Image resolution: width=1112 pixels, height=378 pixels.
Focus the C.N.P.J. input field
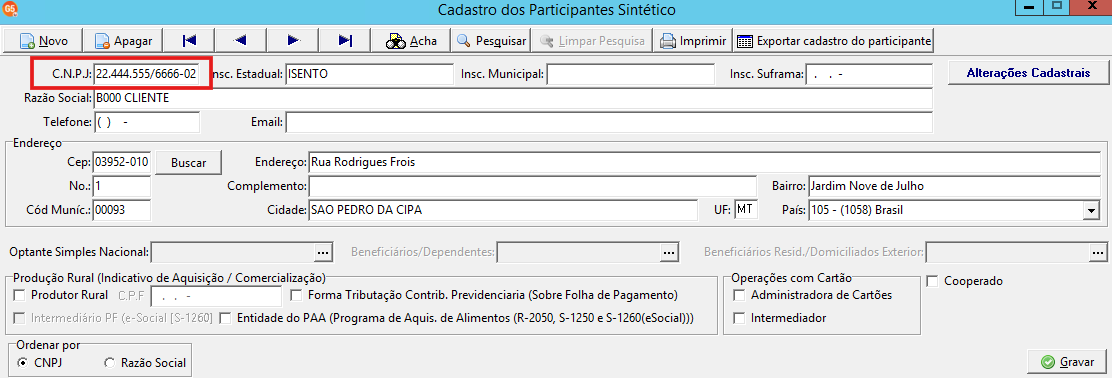click(x=147, y=73)
